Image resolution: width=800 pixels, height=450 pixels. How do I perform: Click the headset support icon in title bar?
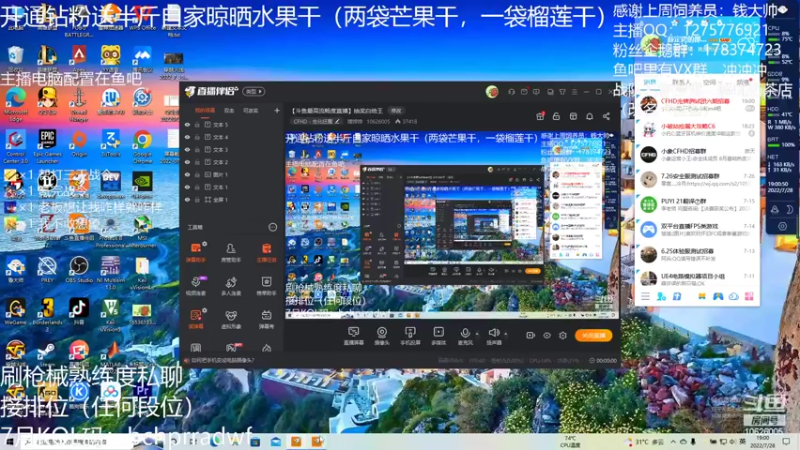coord(511,92)
